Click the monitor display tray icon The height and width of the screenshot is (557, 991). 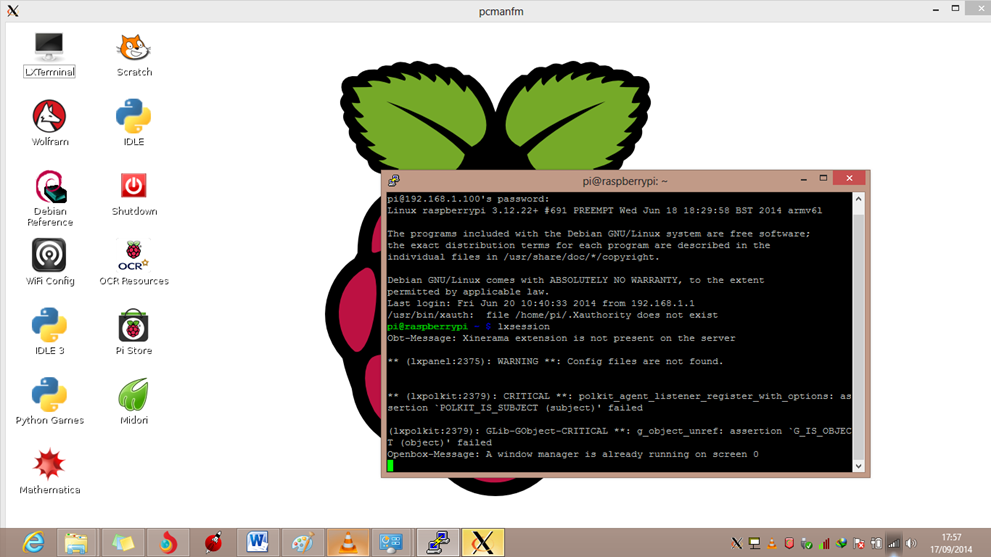click(x=754, y=543)
